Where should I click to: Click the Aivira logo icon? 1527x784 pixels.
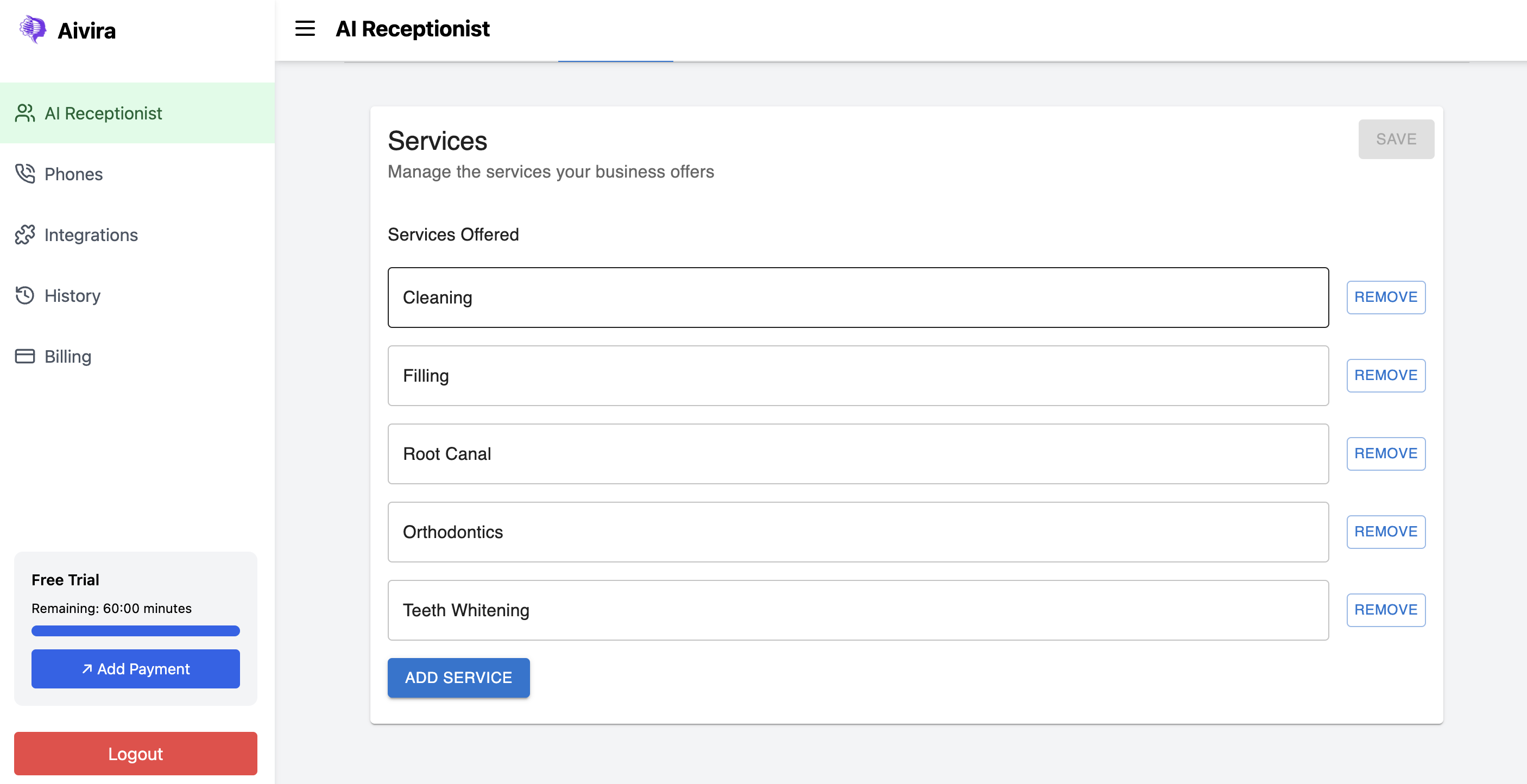point(33,29)
